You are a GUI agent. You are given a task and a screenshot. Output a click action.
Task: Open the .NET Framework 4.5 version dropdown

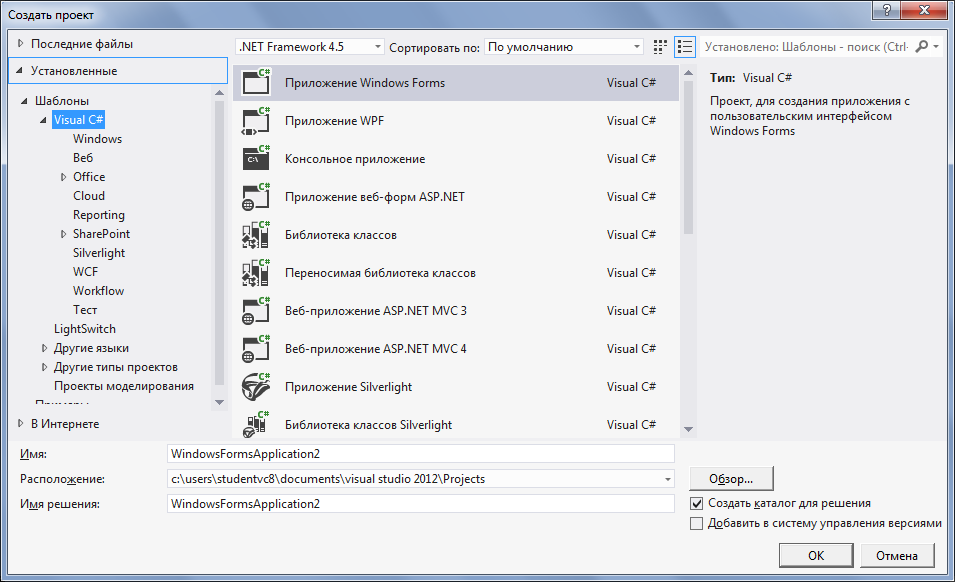[378, 47]
